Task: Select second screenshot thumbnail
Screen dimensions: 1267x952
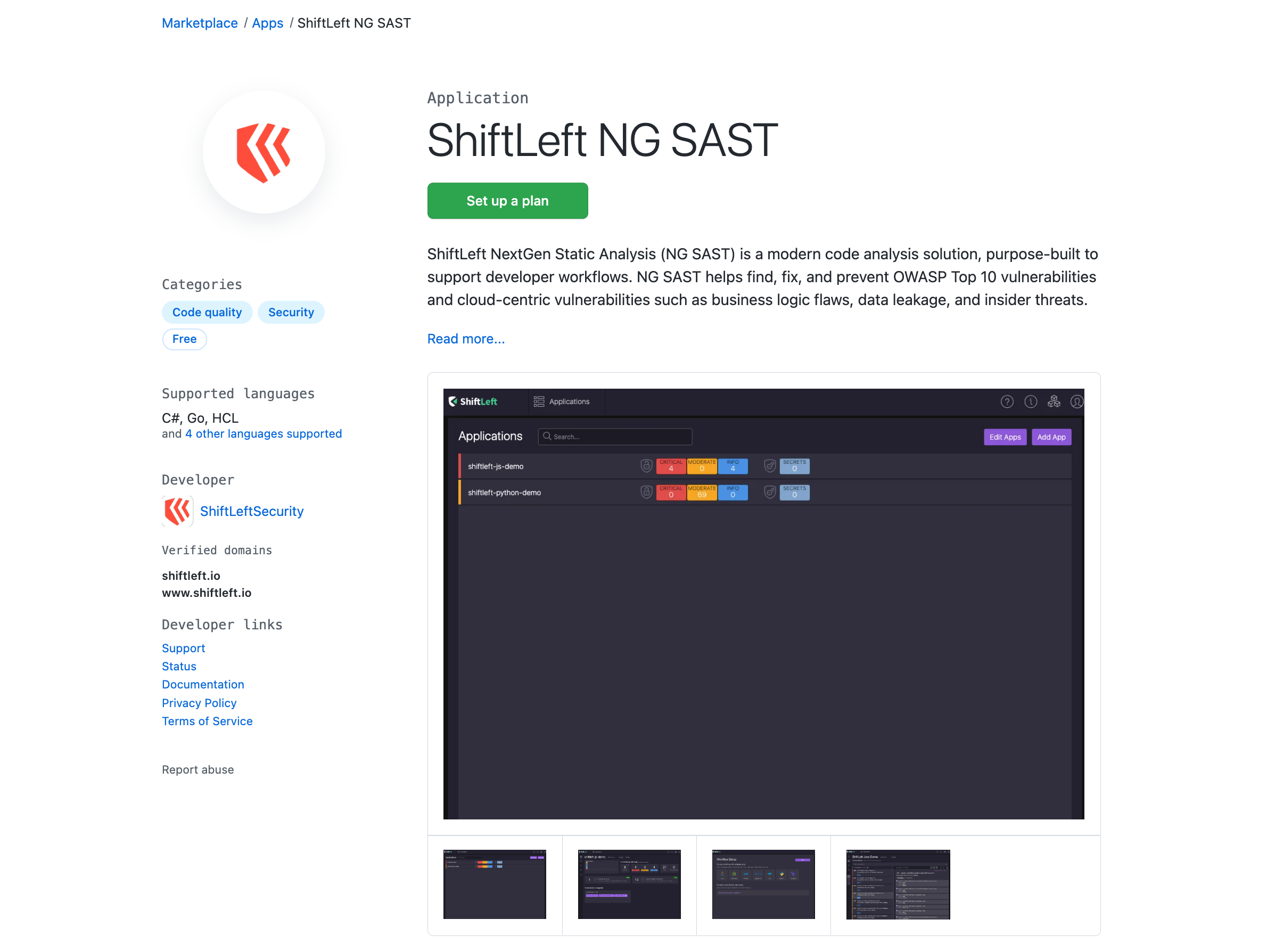Action: (x=629, y=884)
